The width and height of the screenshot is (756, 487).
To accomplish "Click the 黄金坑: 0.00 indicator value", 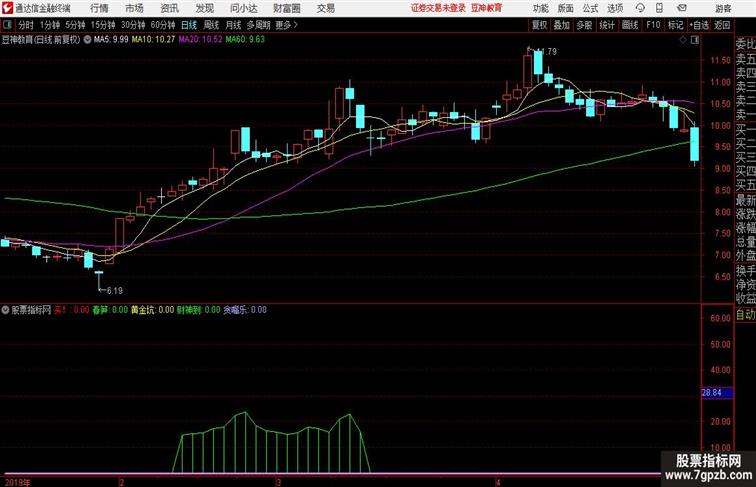I will coord(152,310).
